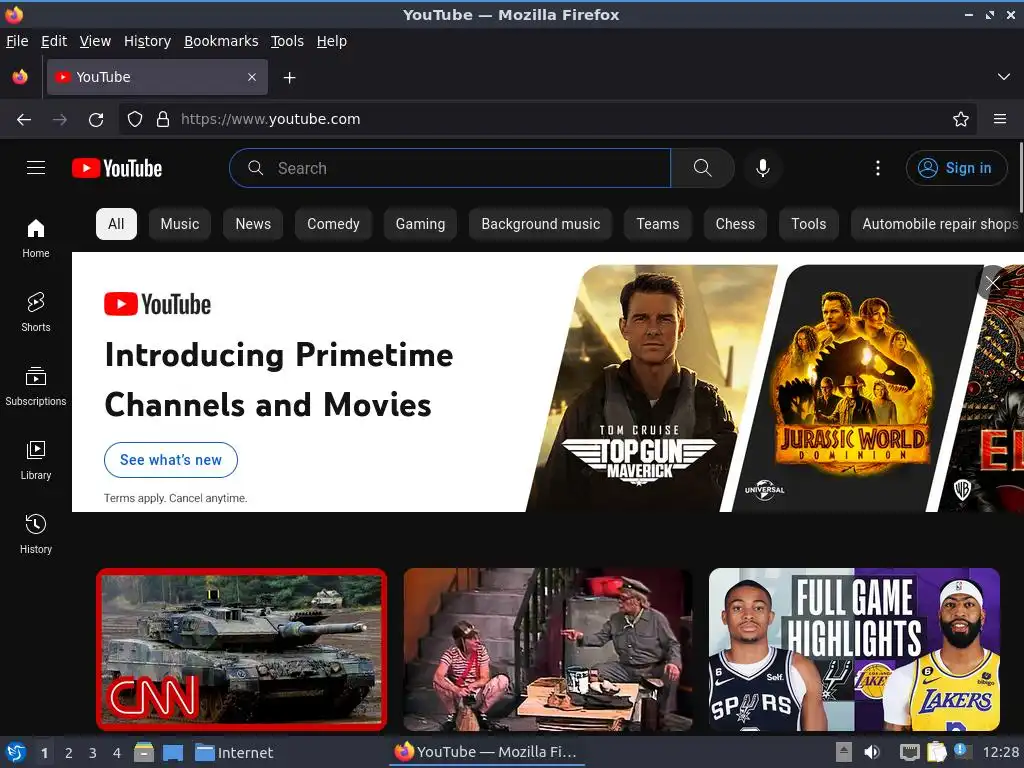Select the Teams filter chip
This screenshot has height=768, width=1024.
tap(658, 224)
